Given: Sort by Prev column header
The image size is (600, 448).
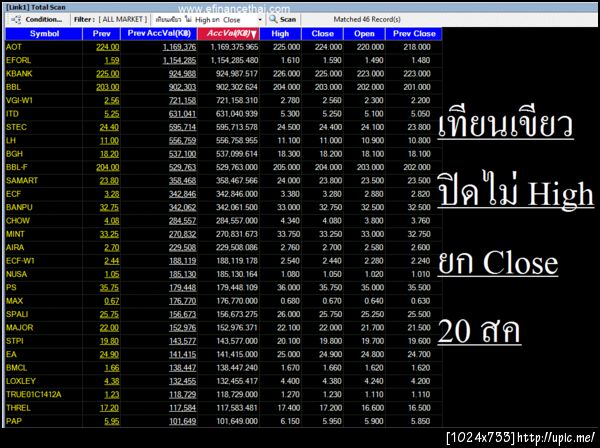Looking at the screenshot, I should [x=101, y=34].
